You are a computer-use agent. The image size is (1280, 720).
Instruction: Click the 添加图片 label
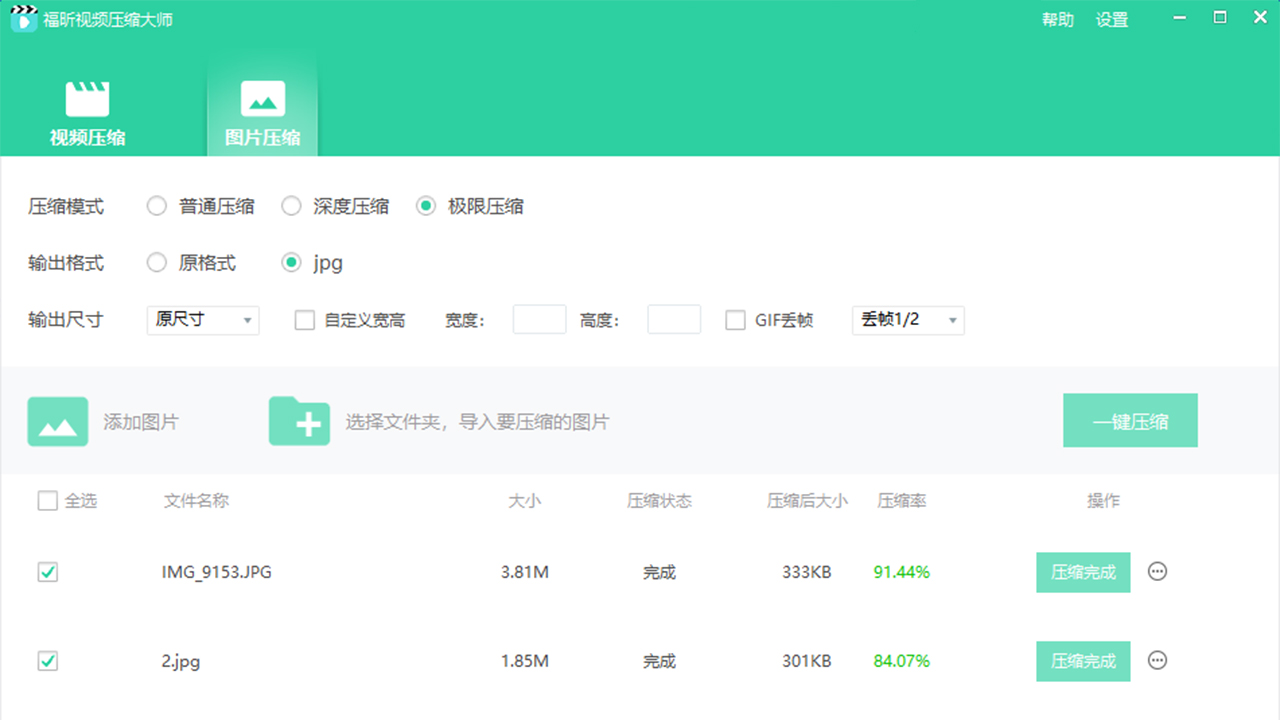141,422
